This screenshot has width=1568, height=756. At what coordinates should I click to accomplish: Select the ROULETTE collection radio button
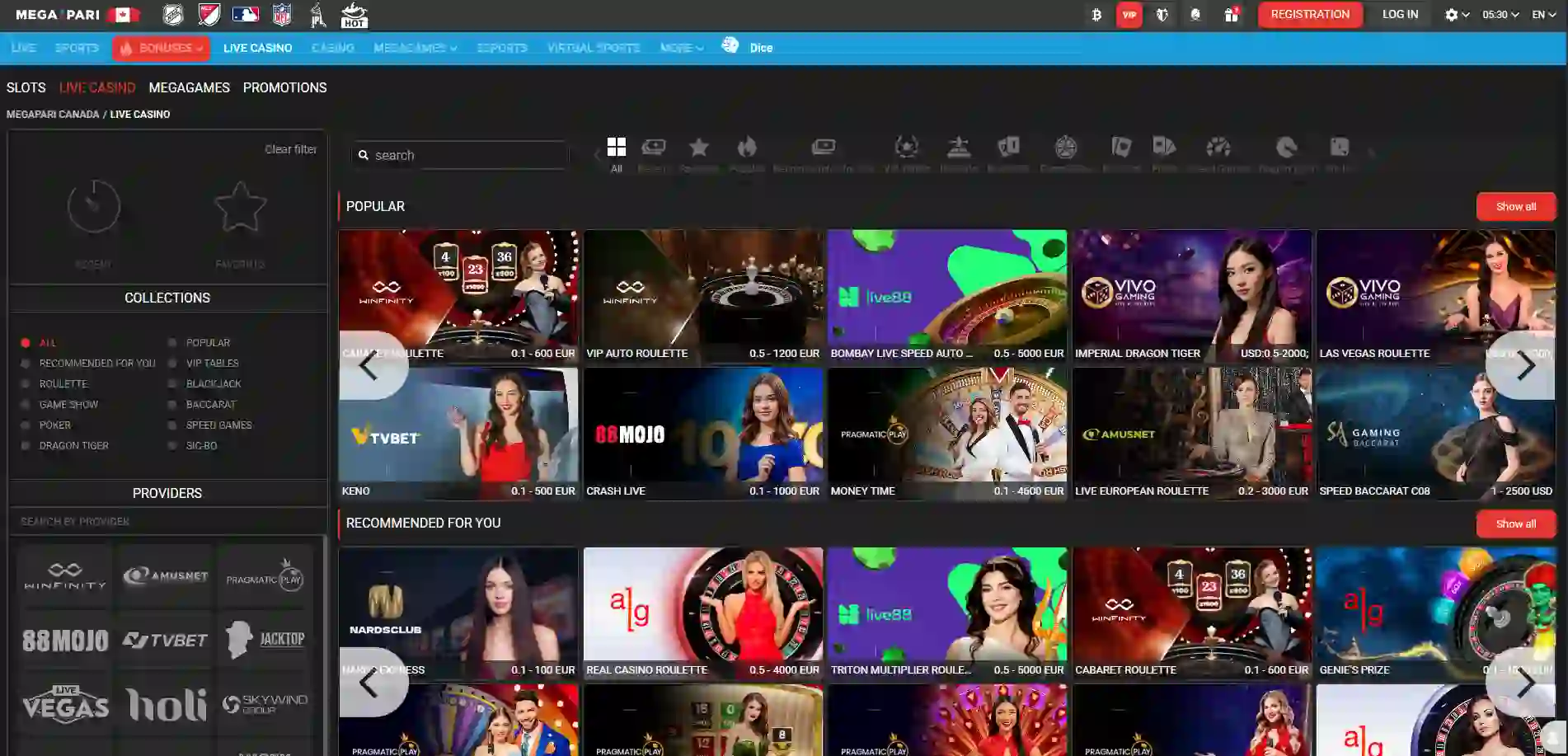pos(26,383)
